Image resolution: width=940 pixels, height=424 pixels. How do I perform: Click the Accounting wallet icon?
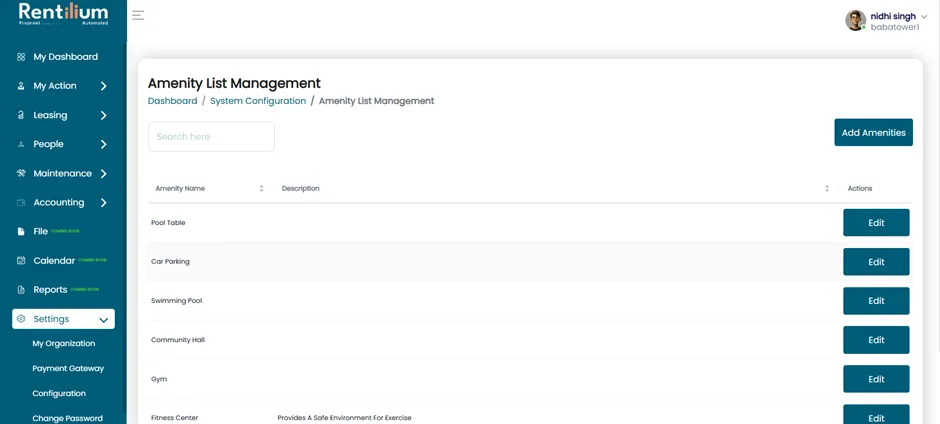point(21,203)
